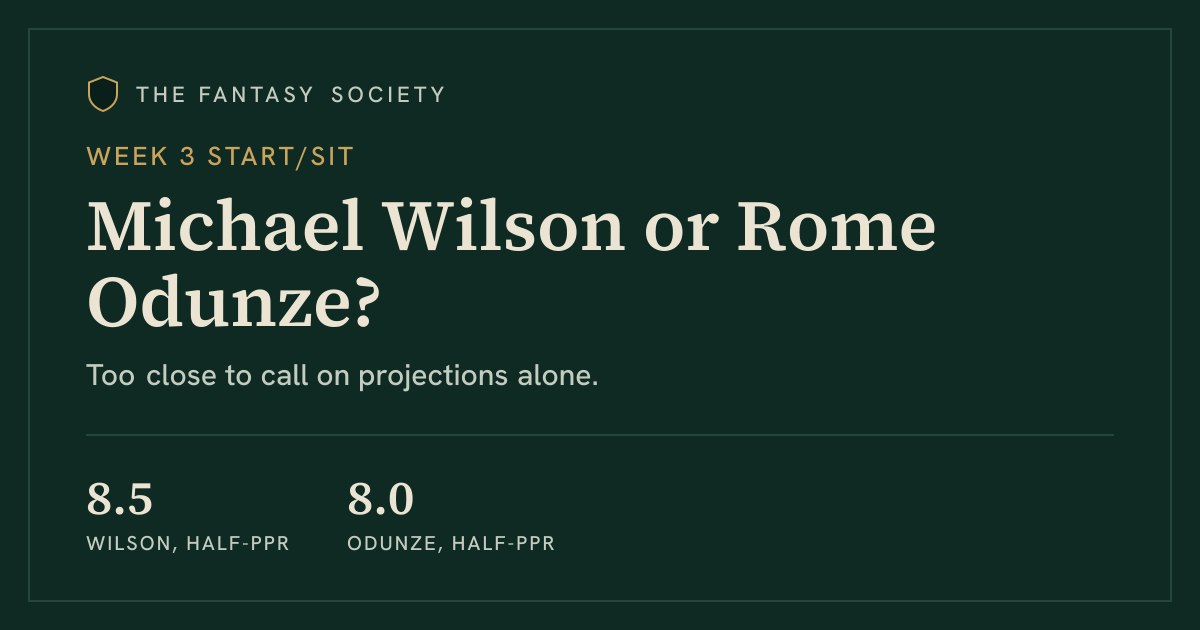The width and height of the screenshot is (1200, 630).
Task: Open The Fantasy Society brand name
Action: pos(291,95)
